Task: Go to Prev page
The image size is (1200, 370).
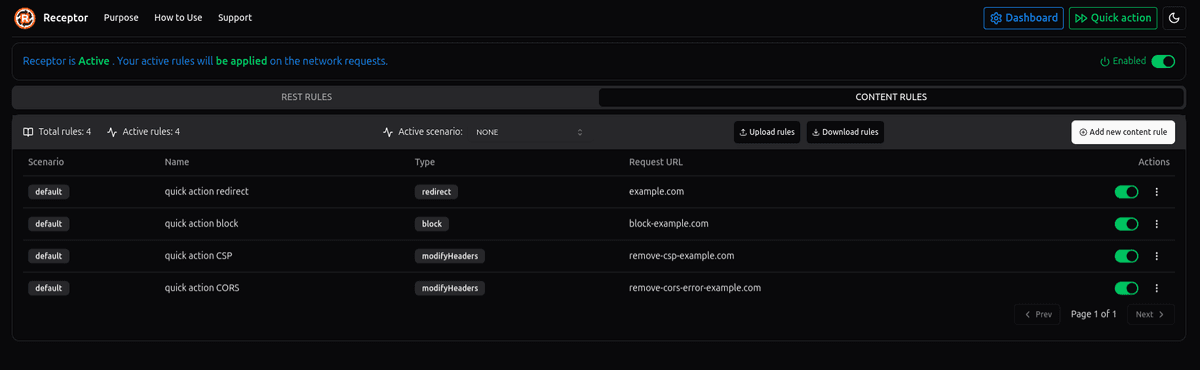Action: (1037, 314)
